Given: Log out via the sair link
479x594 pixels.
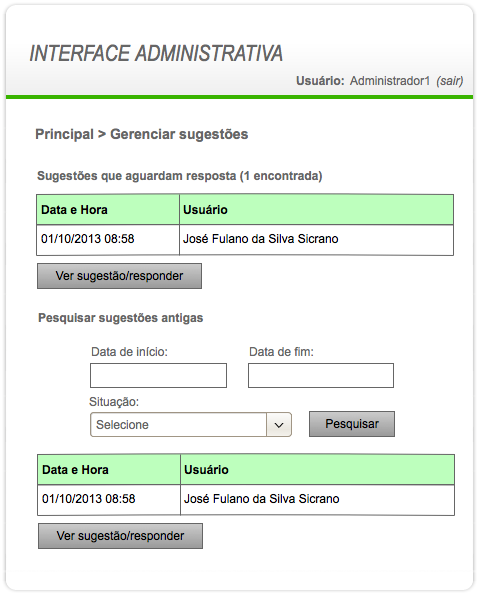Looking at the screenshot, I should click(x=449, y=81).
